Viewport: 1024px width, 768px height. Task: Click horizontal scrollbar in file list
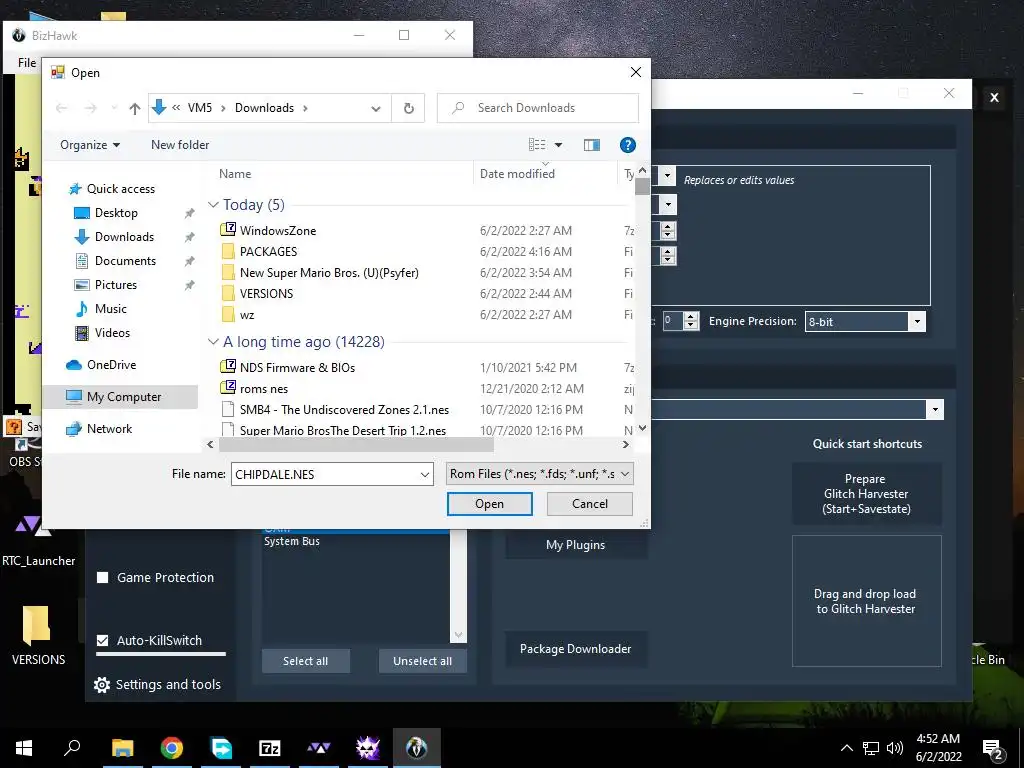coord(356,445)
